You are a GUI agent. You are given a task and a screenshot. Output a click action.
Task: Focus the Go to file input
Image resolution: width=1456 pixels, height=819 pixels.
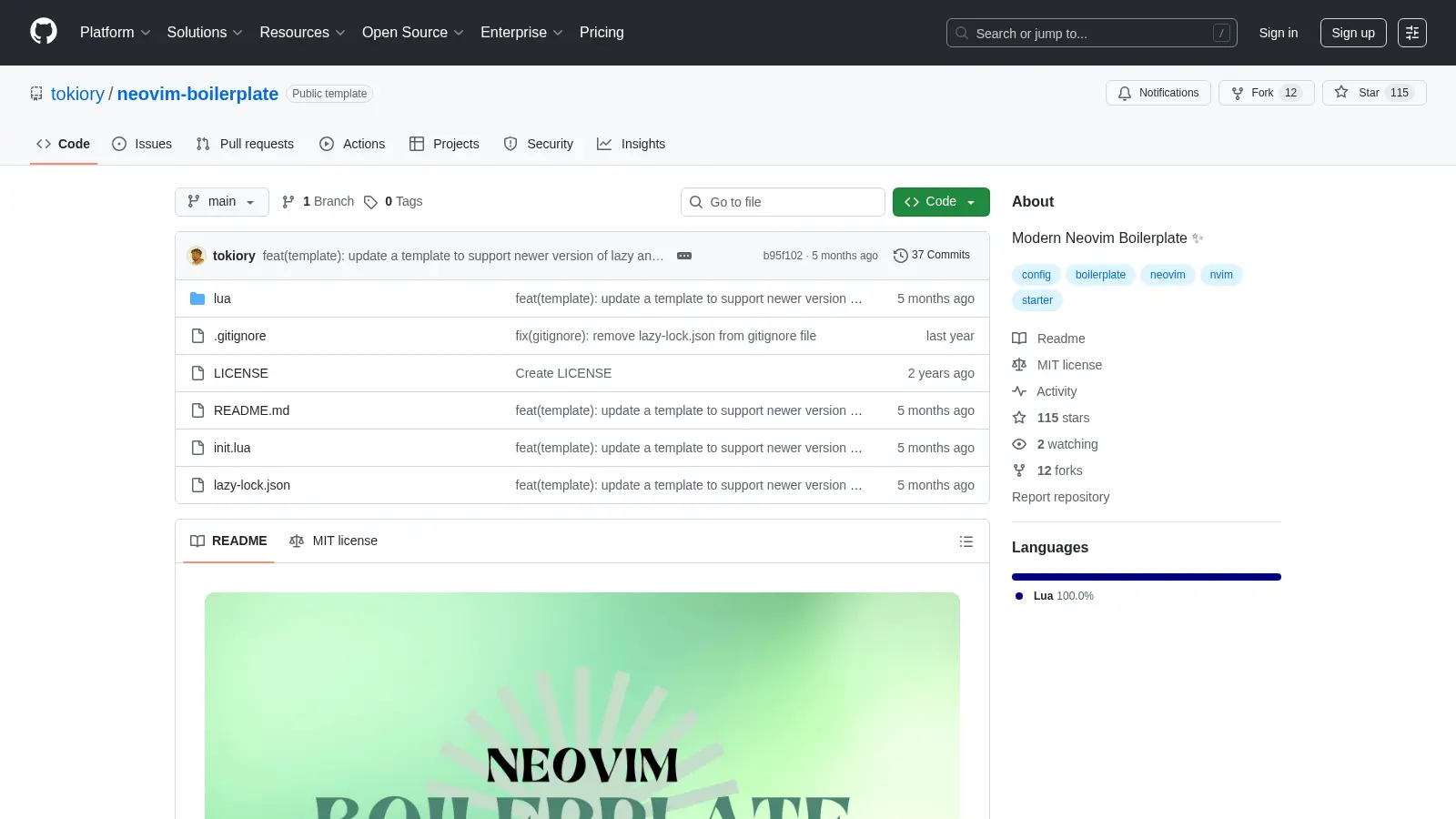(x=783, y=202)
